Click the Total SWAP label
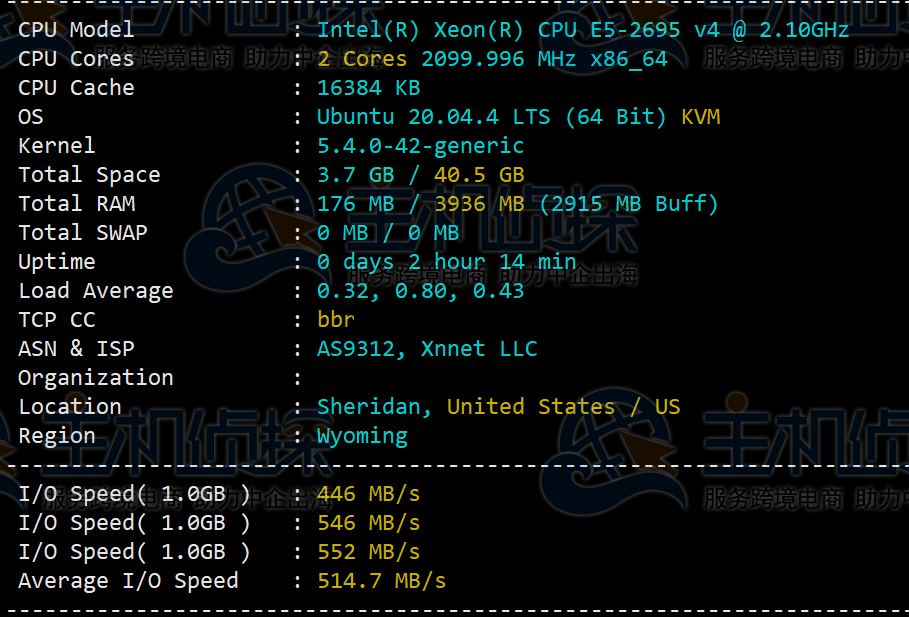Screen dimensions: 909x617 (82, 233)
